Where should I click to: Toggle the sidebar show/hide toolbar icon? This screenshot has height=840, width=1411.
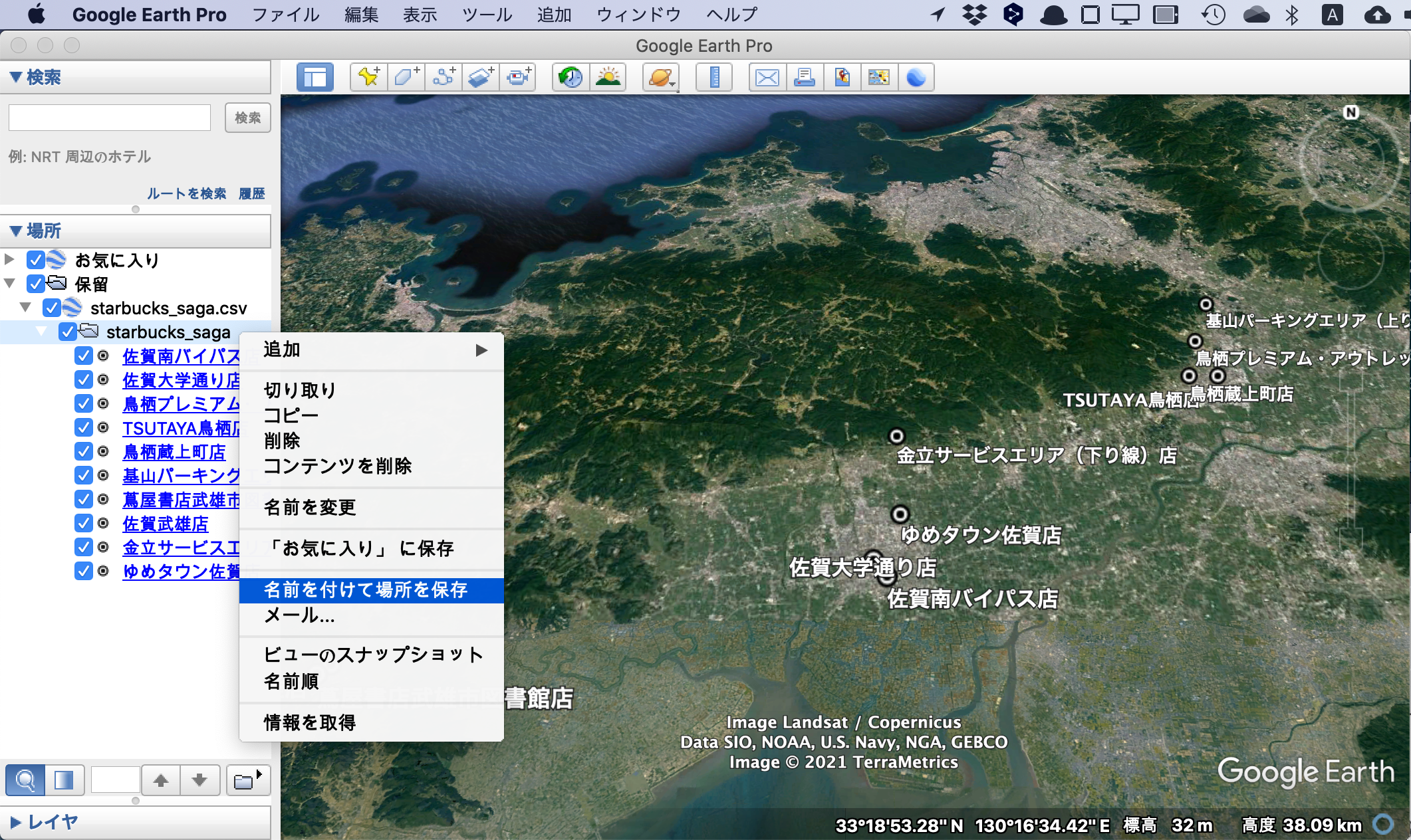tap(315, 78)
